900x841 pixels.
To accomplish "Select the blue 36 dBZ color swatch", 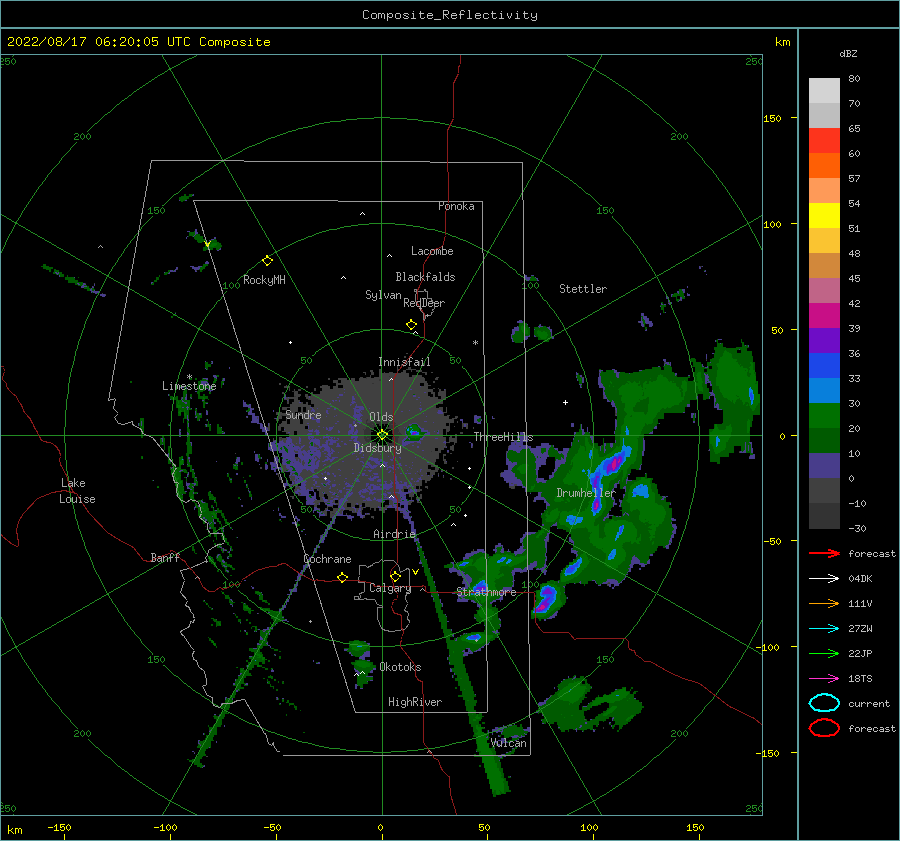I will coord(824,366).
